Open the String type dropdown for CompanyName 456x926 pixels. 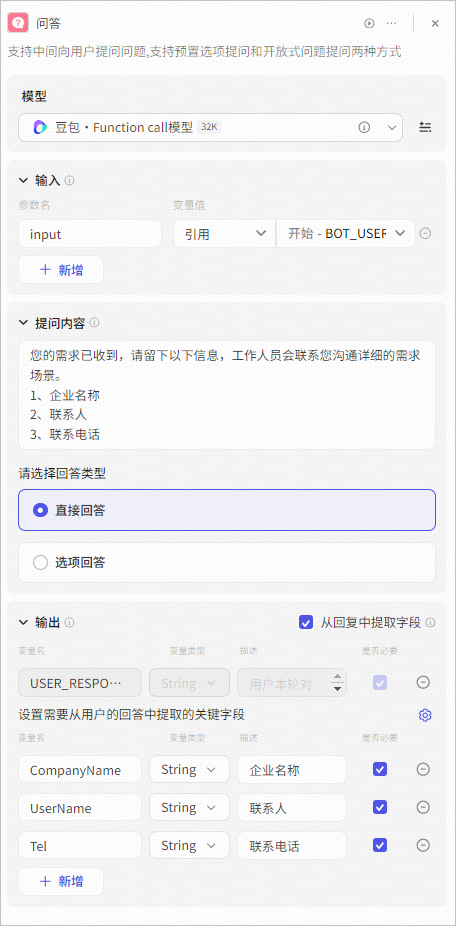pyautogui.click(x=189, y=770)
